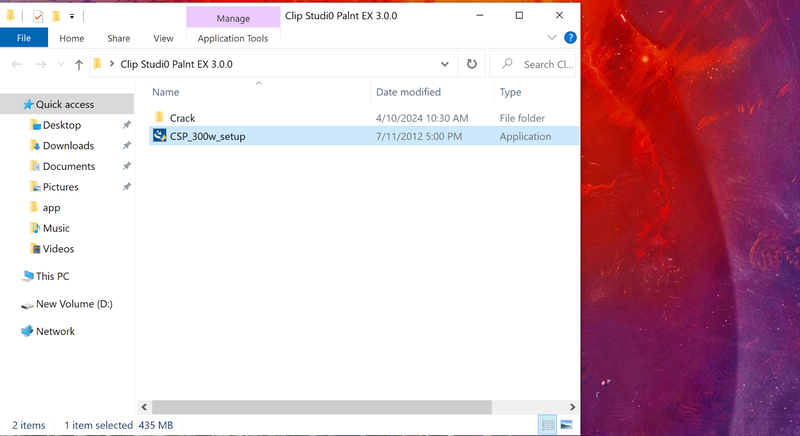Open the address bar history dropdown
Screen dimensions: 800x436
445,64
